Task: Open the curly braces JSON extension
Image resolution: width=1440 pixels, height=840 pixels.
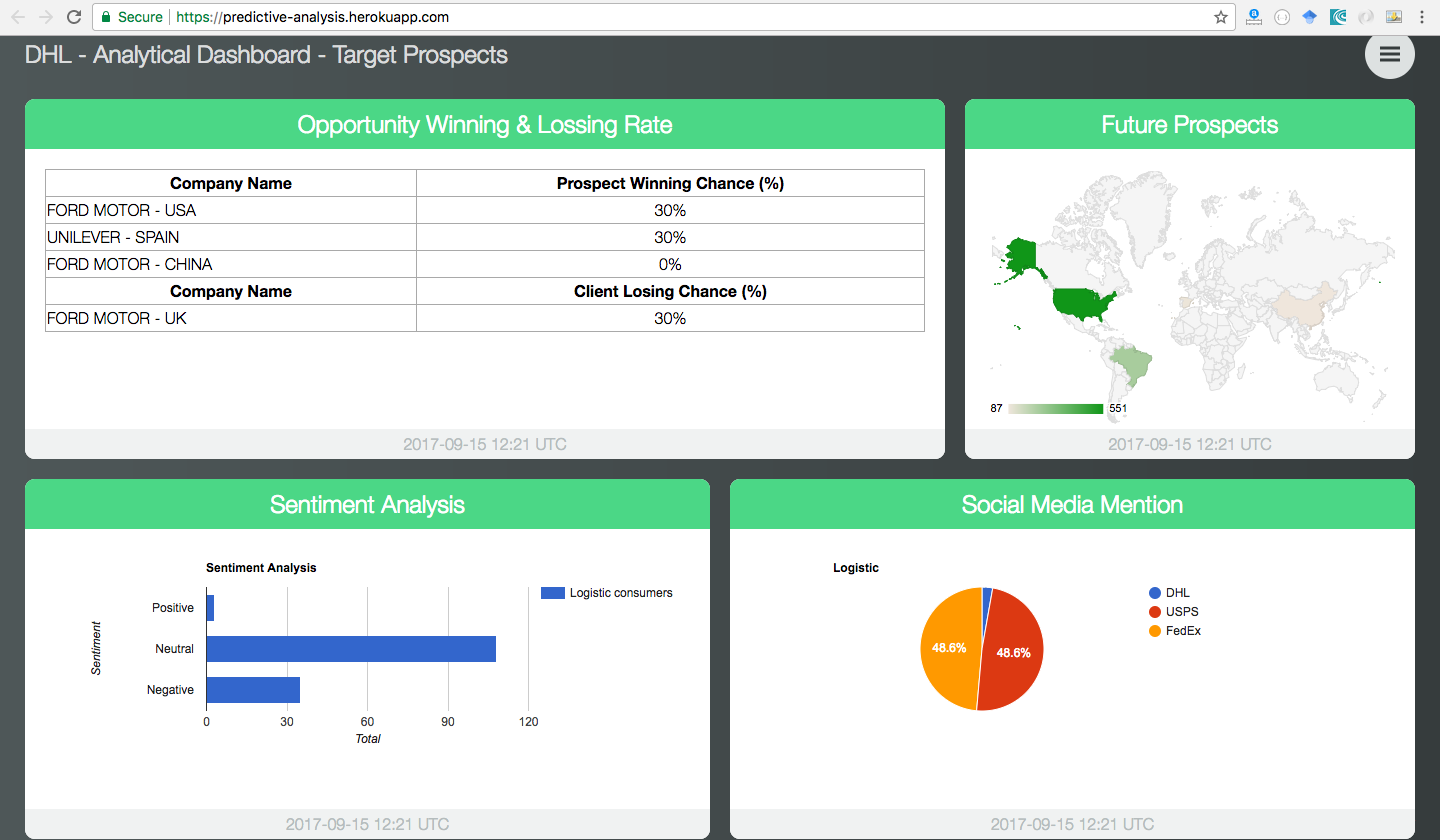Action: (1282, 17)
